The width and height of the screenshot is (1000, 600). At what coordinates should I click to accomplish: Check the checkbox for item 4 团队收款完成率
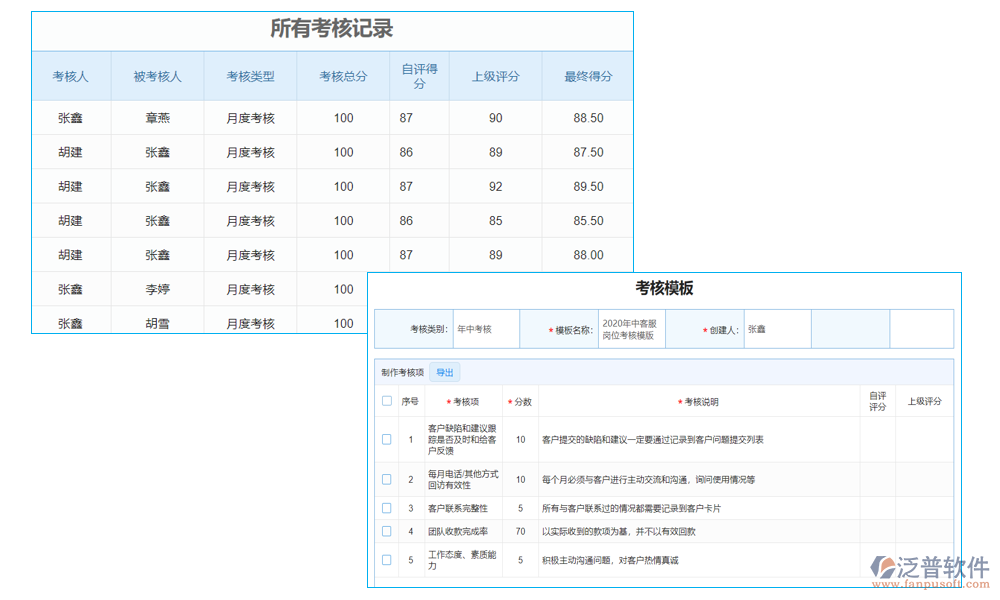pos(387,532)
